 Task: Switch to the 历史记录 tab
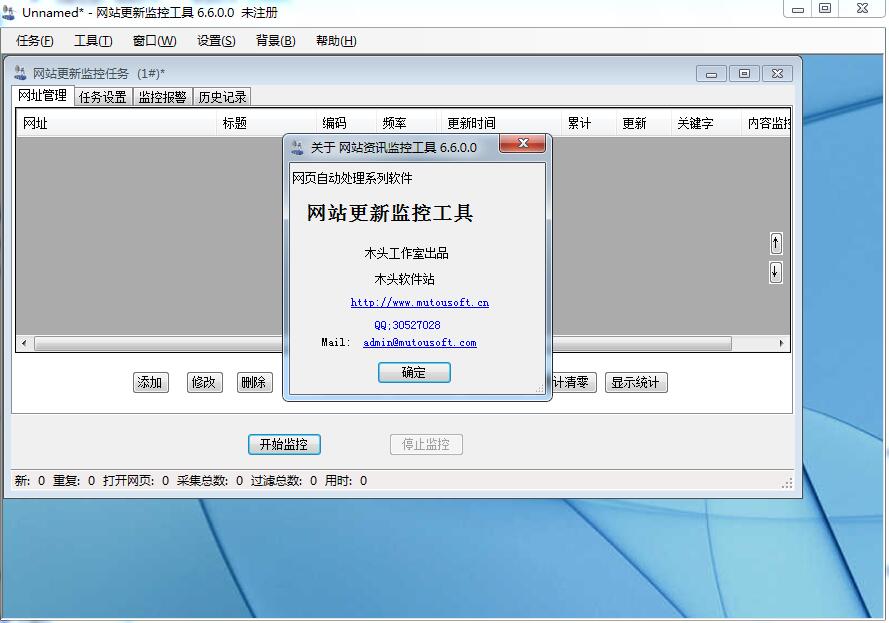(x=222, y=96)
